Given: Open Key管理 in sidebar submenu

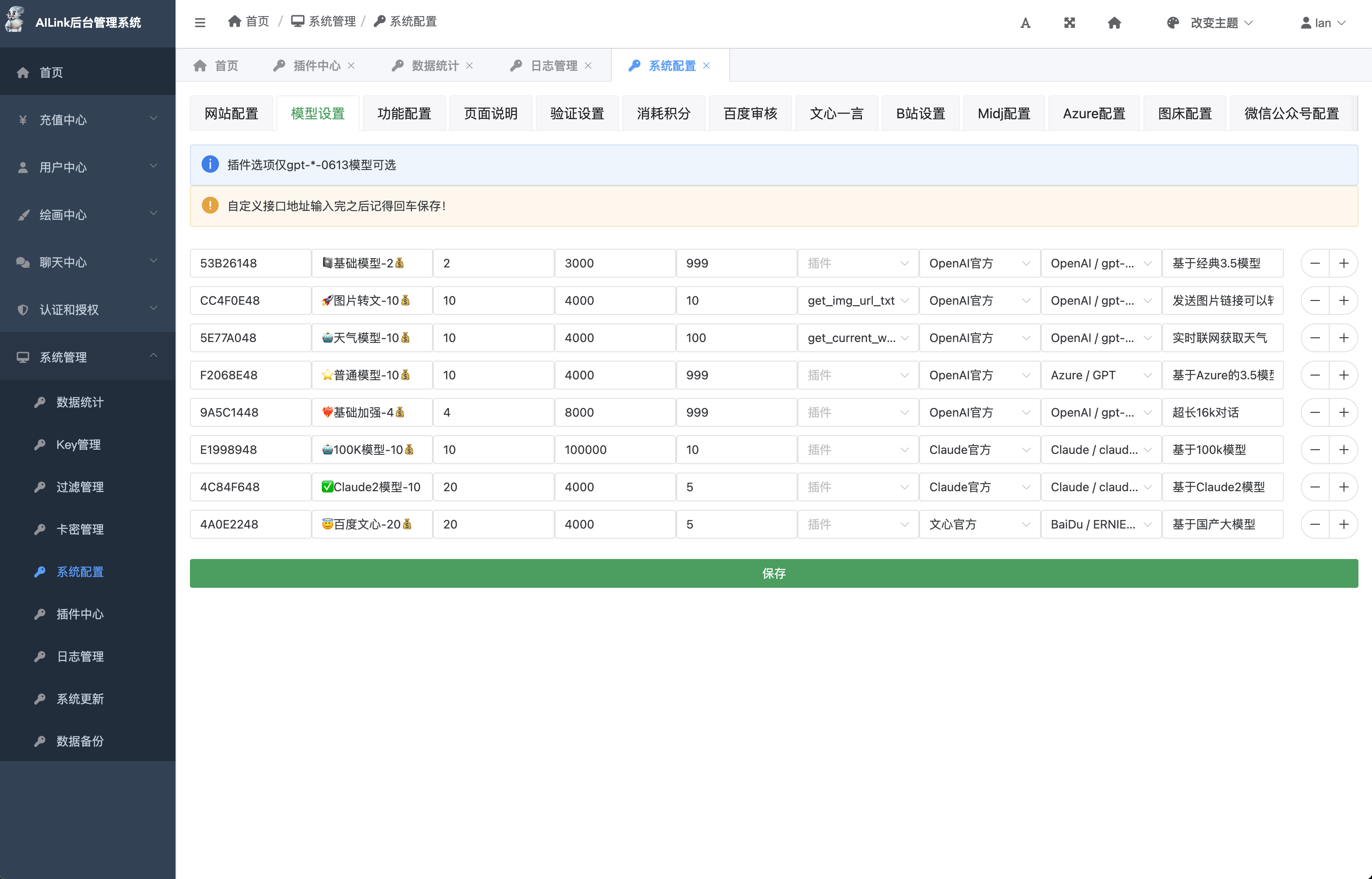Looking at the screenshot, I should 87,445.
